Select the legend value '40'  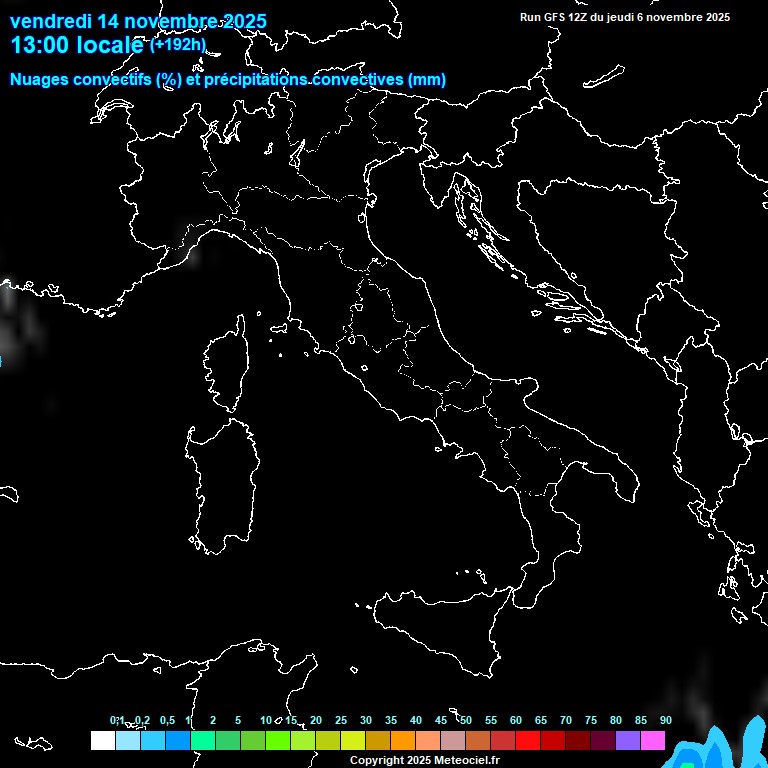(x=416, y=720)
